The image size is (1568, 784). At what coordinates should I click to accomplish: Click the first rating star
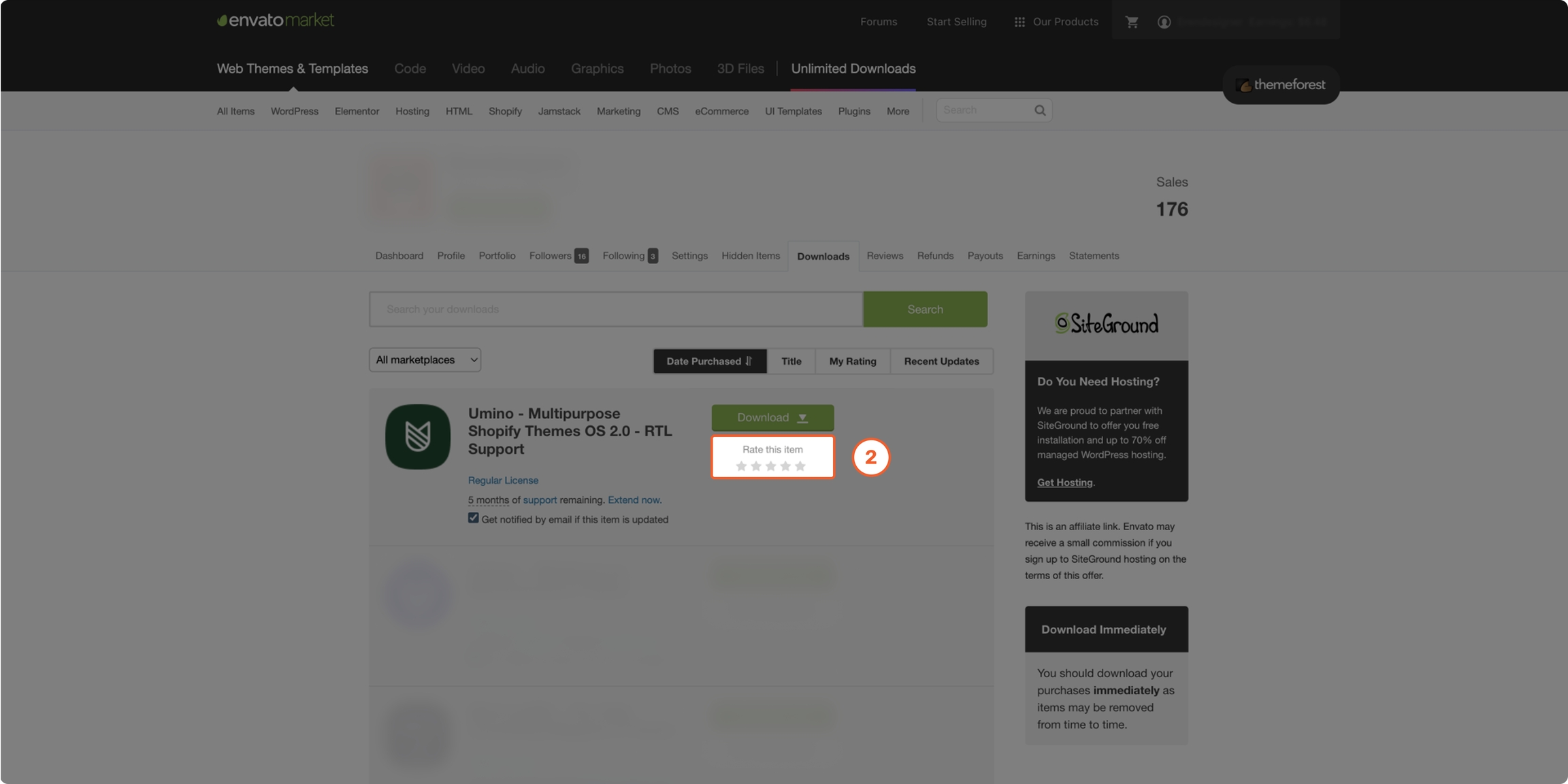click(x=741, y=466)
